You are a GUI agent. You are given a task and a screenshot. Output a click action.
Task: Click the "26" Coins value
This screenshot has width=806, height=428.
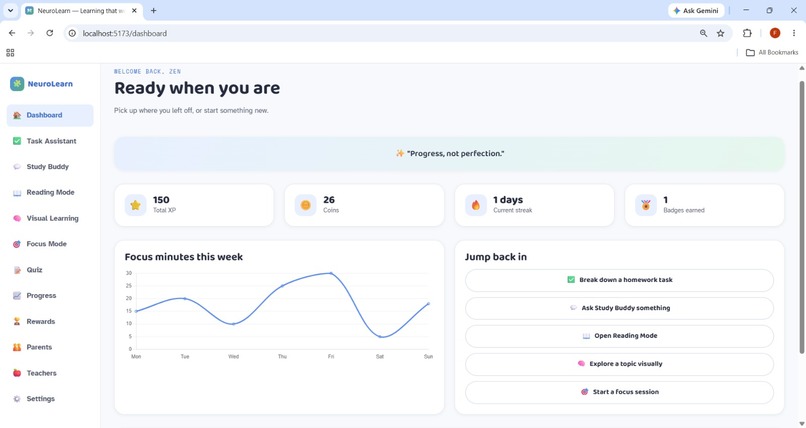pos(329,200)
